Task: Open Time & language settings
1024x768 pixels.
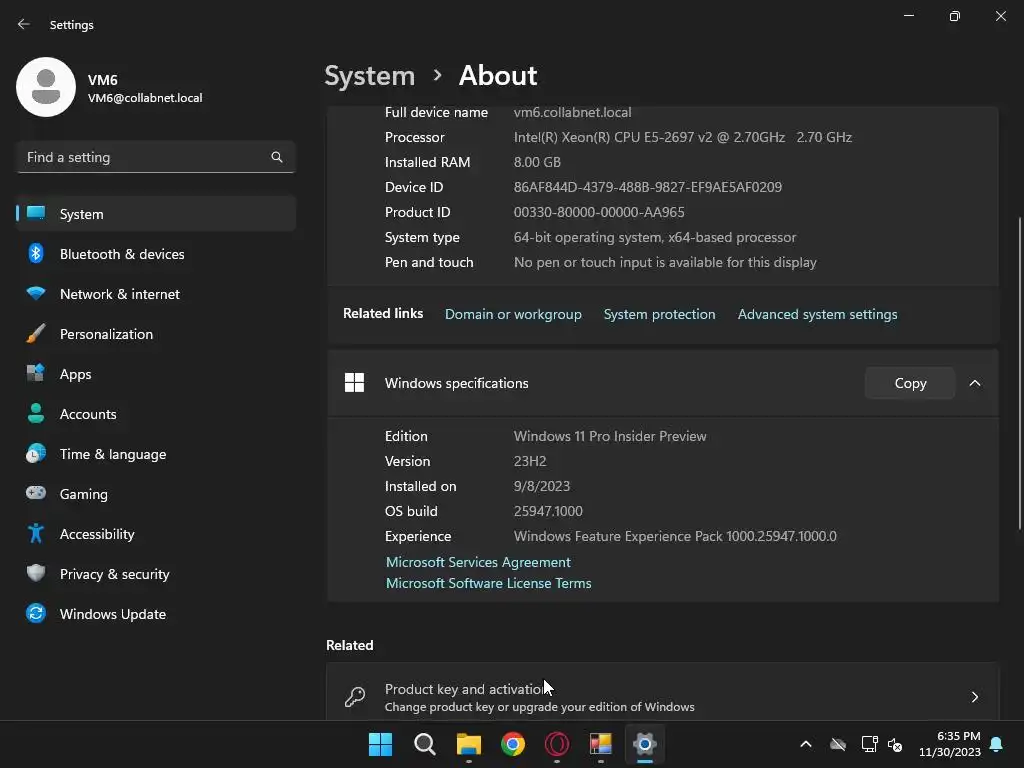Action: click(155, 454)
